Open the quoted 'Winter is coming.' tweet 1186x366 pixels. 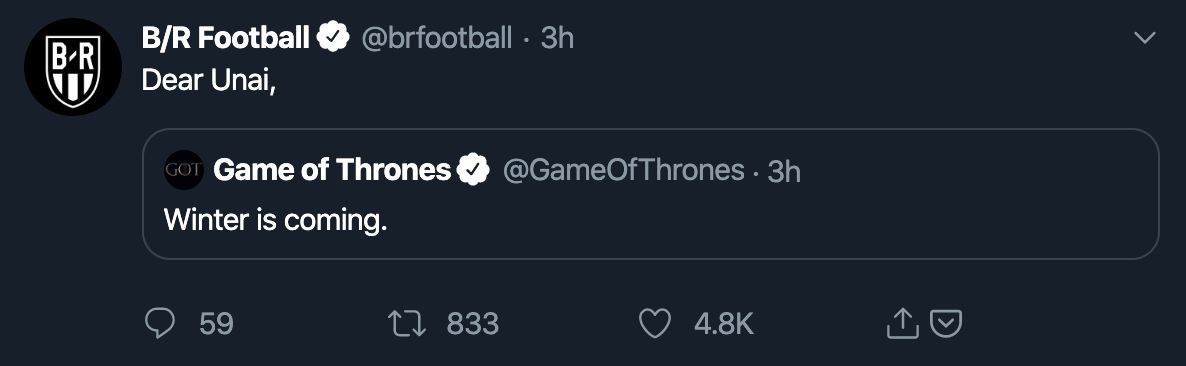click(650, 194)
